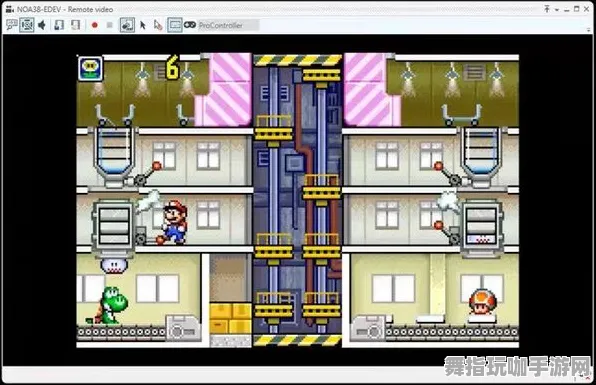This screenshot has height=385, width=596.
Task: Click the magnifier chat icon in toolbar
Action: click(11, 25)
